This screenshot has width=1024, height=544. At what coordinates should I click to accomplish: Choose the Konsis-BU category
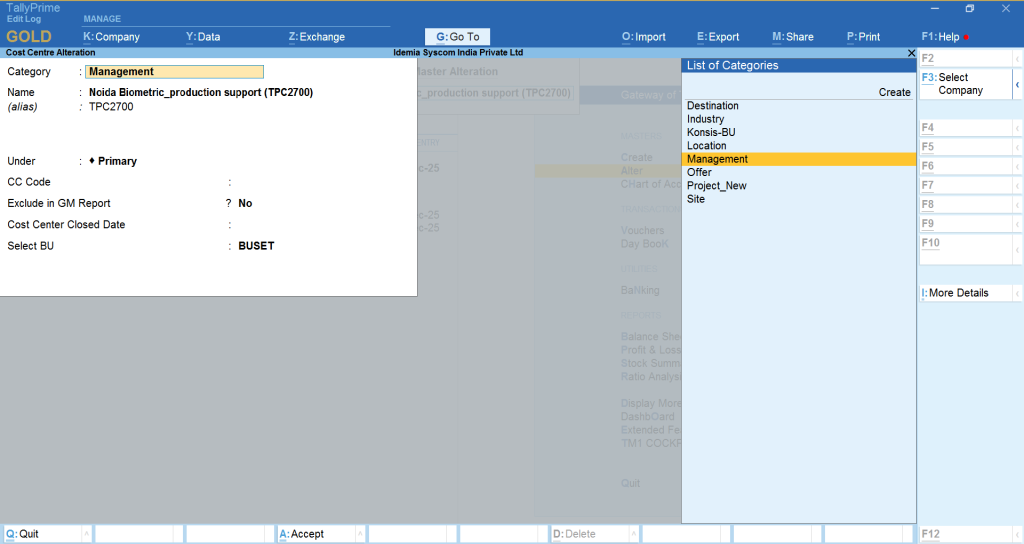point(711,132)
